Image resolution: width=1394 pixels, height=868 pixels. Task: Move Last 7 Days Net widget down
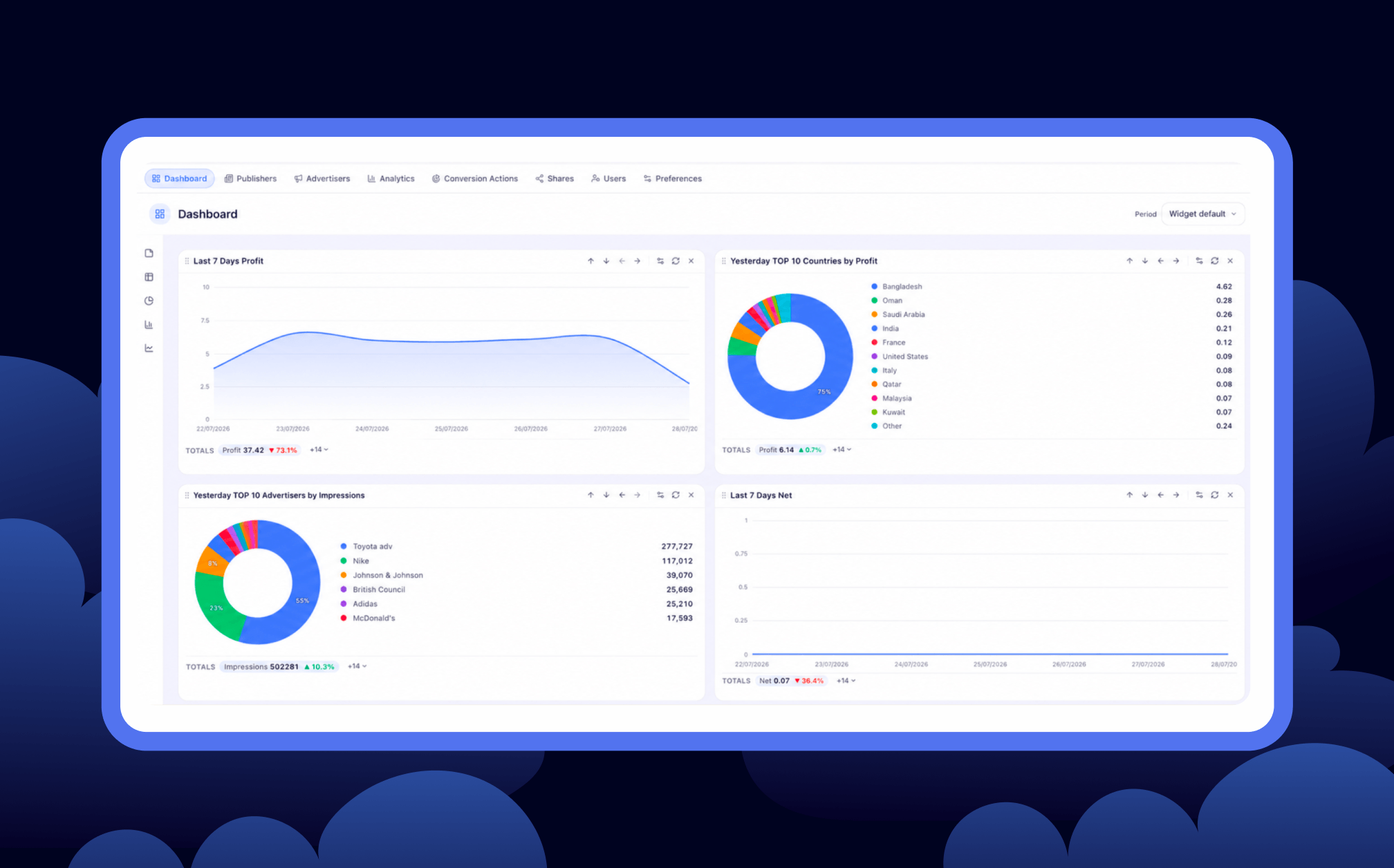(x=1145, y=495)
